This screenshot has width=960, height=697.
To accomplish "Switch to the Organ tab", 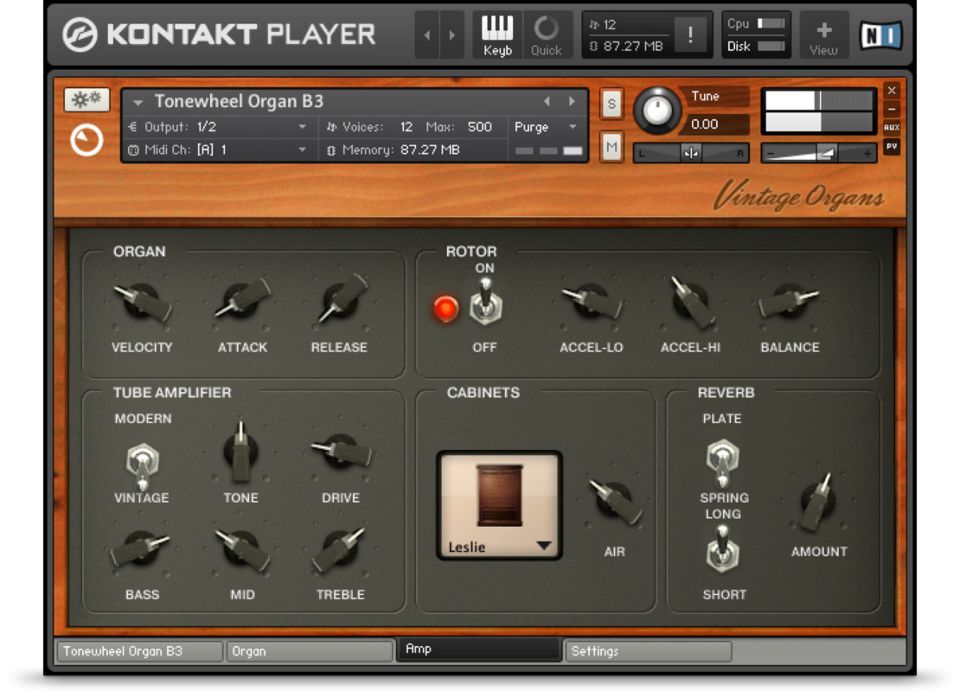I will click(309, 651).
